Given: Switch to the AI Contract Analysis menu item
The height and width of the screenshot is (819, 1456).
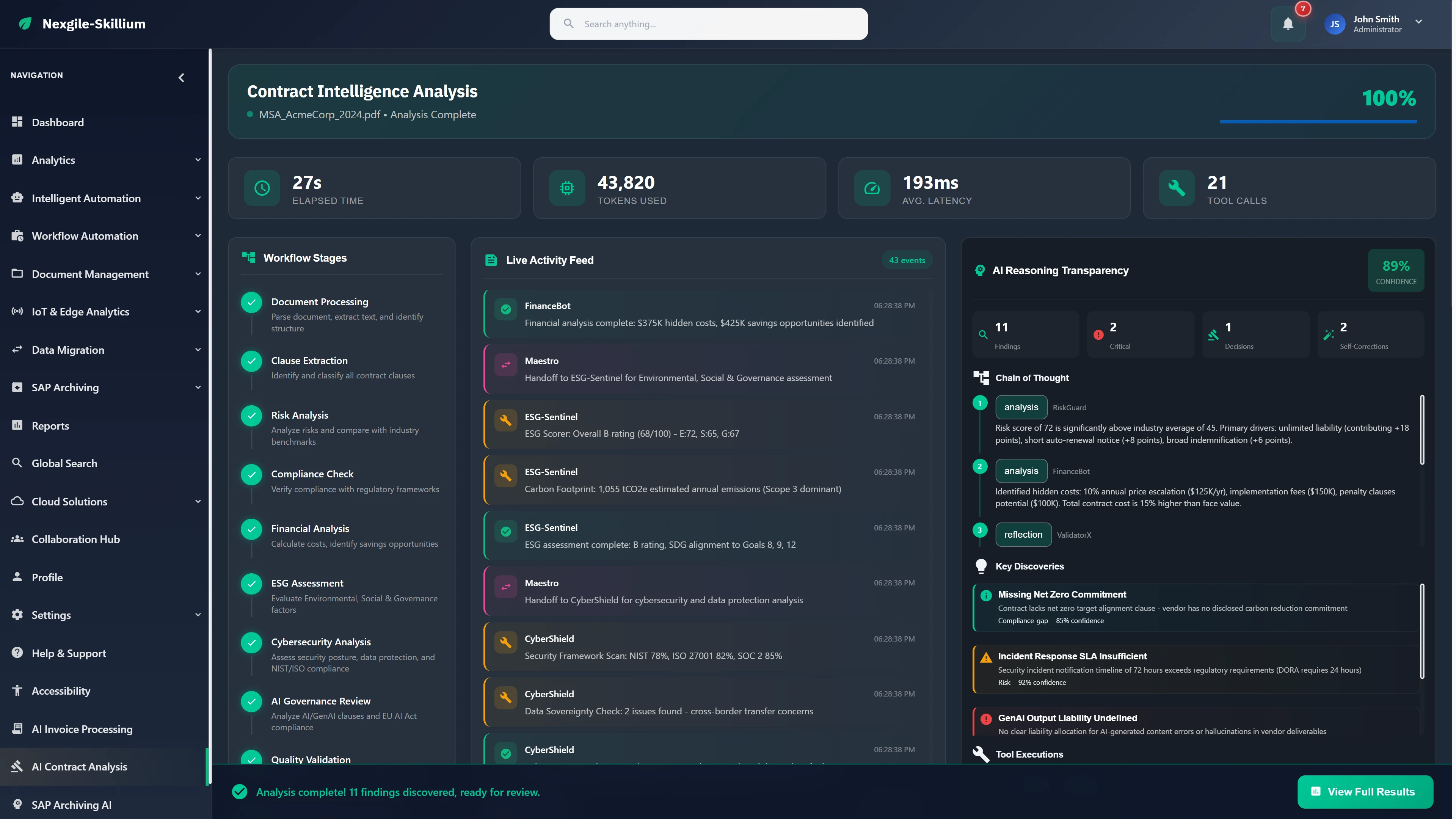Looking at the screenshot, I should tap(79, 766).
